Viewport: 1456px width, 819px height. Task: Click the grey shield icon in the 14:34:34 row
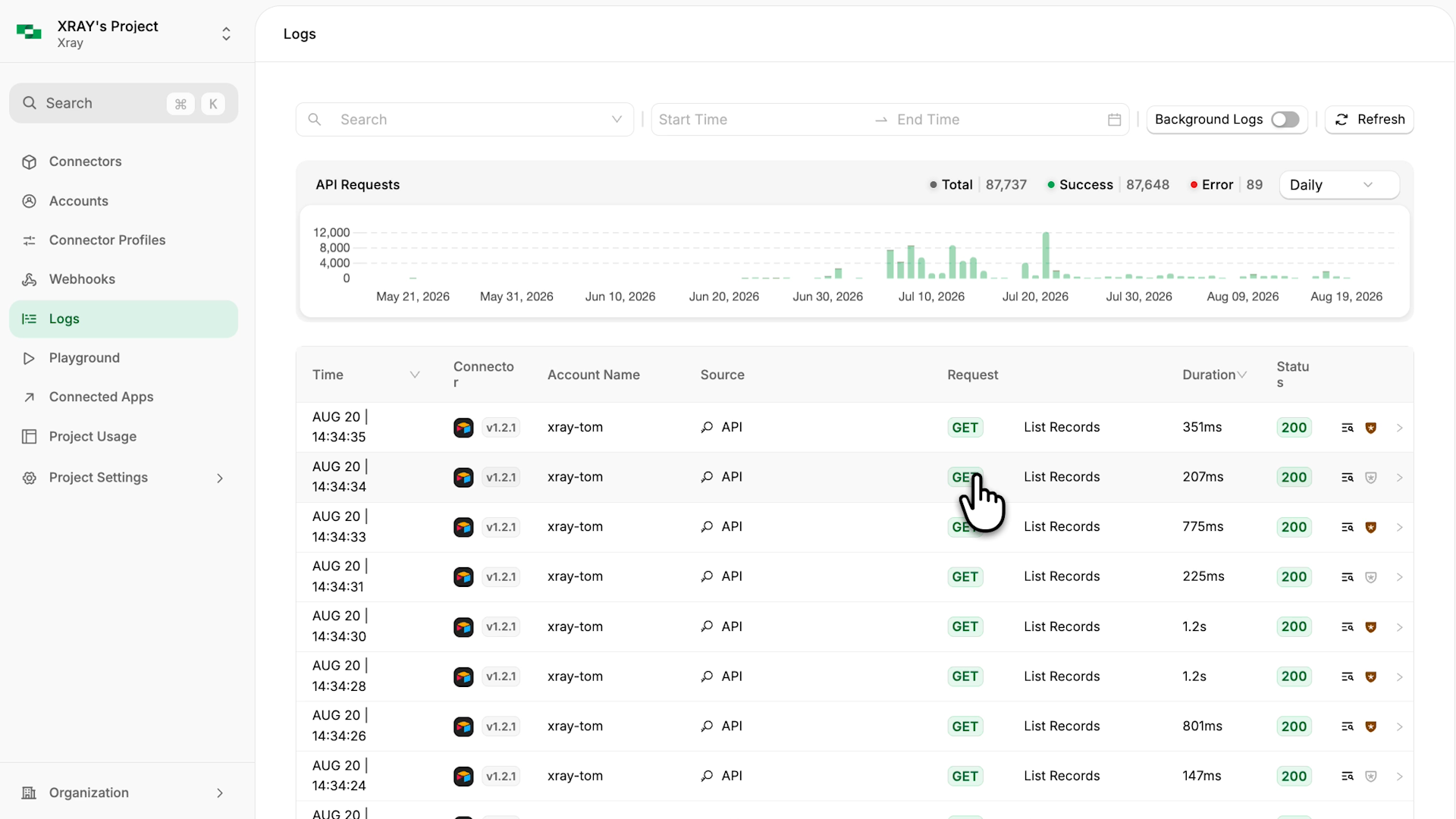click(x=1371, y=478)
